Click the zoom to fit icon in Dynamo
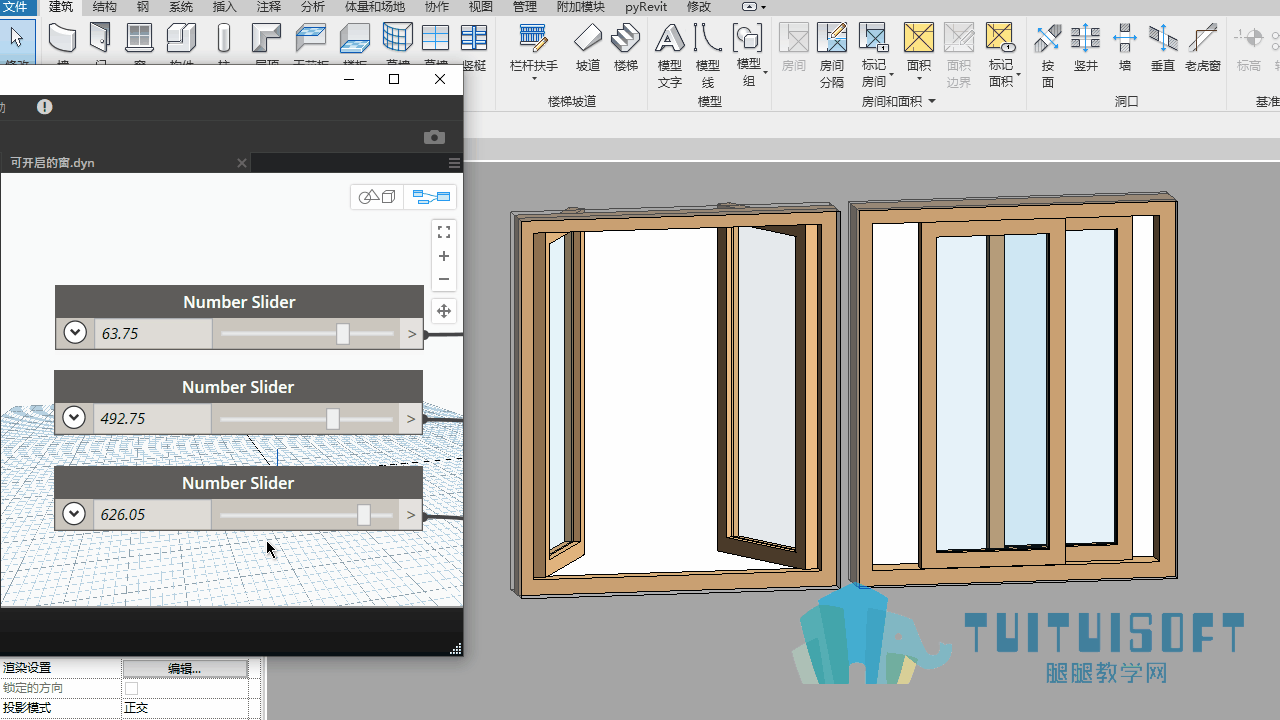Image resolution: width=1280 pixels, height=720 pixels. coord(444,232)
